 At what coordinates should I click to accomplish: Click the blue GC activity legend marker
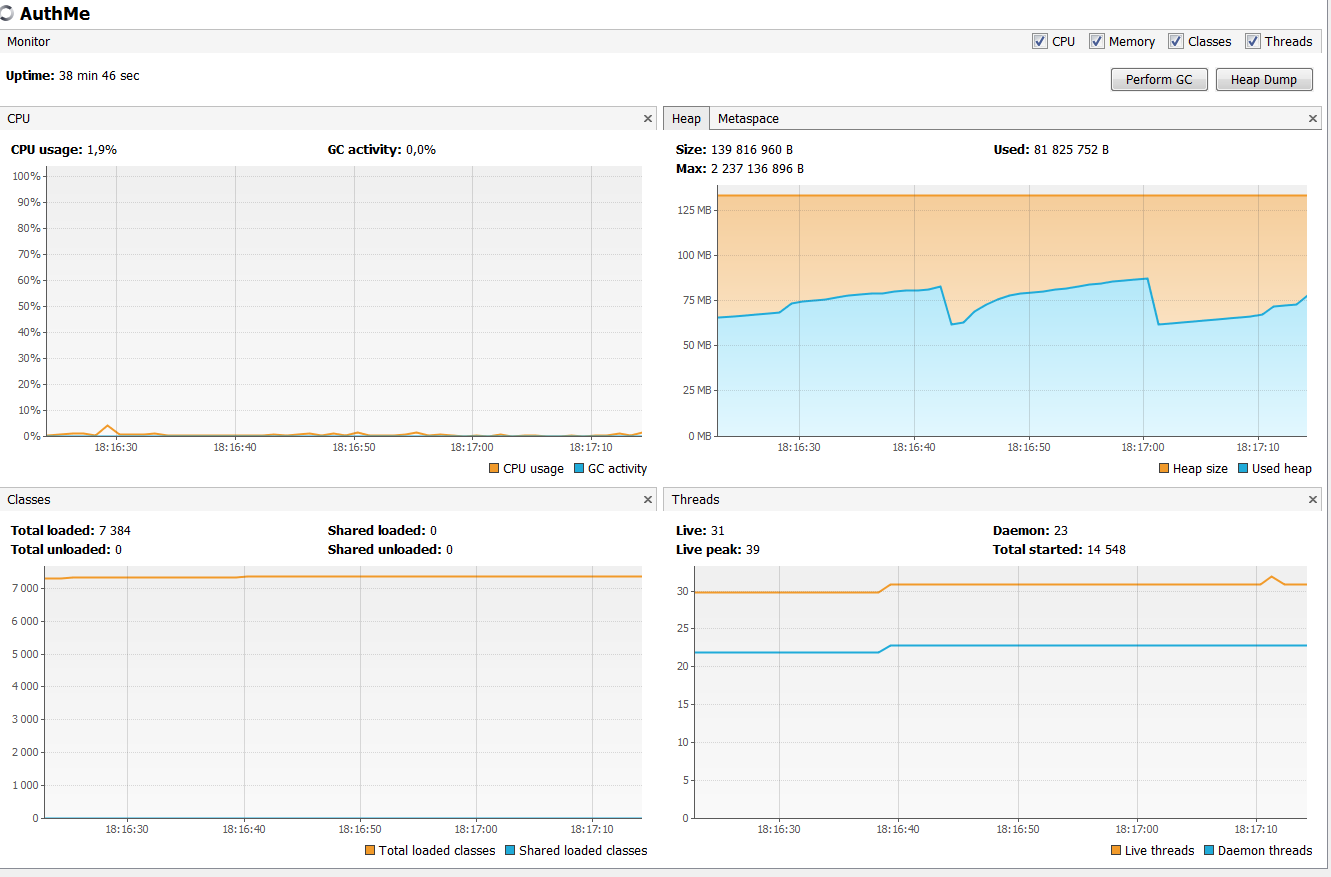pos(580,468)
